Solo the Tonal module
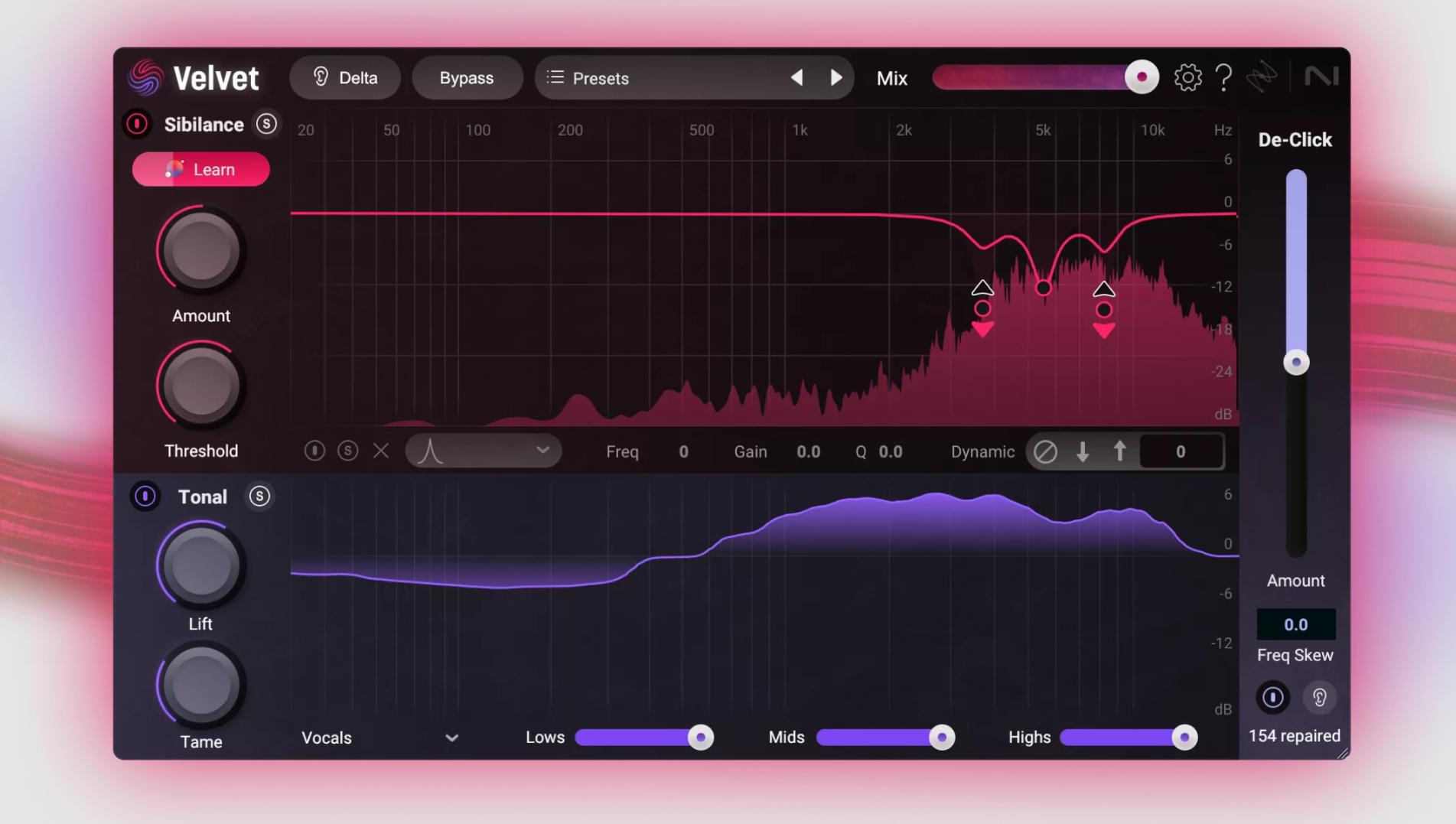The height and width of the screenshot is (824, 1456). pos(259,497)
